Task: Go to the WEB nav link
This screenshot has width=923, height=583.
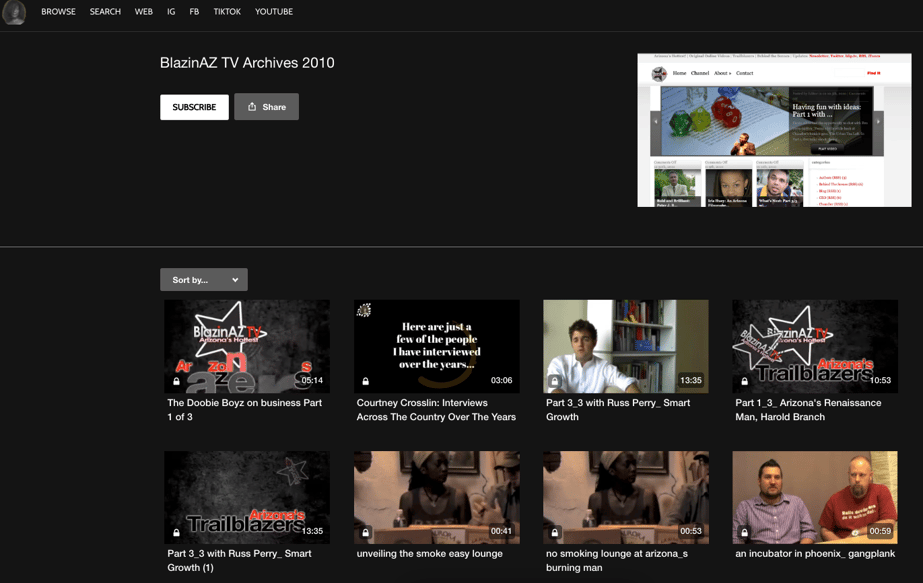Action: click(x=144, y=12)
